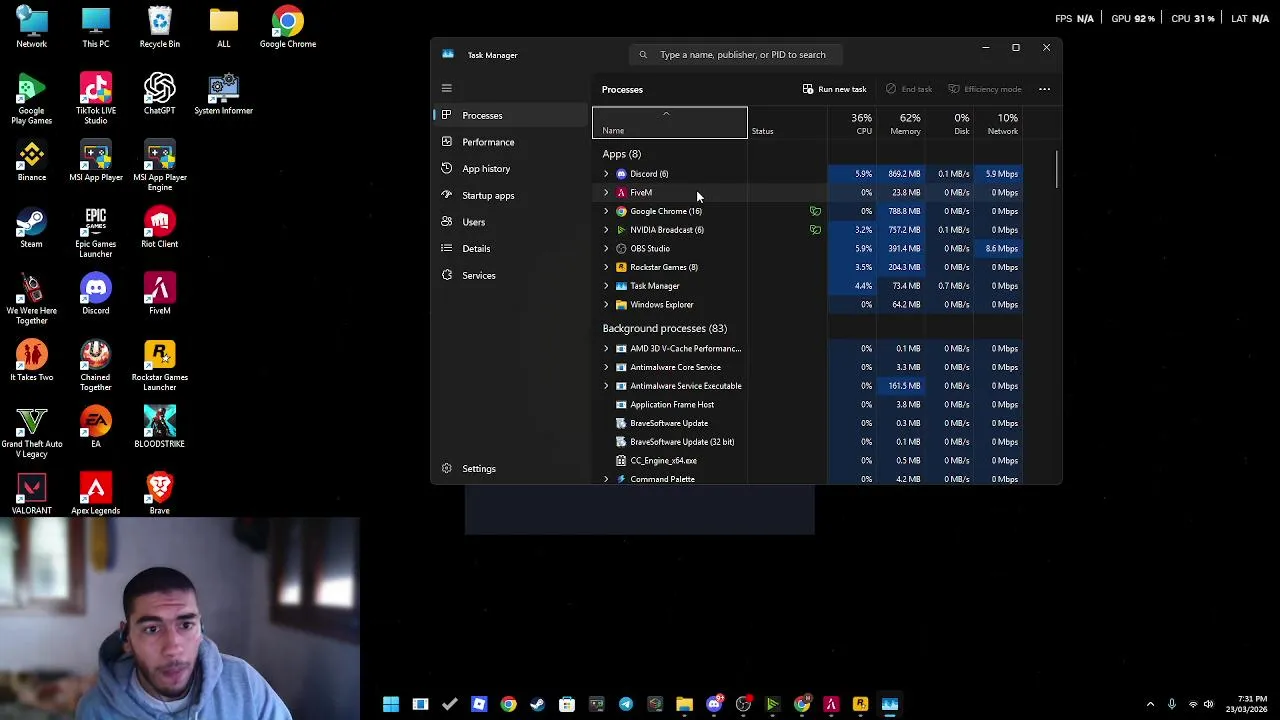Expand the NVIDIA Broadcast (6) group
The image size is (1280, 720).
point(606,230)
